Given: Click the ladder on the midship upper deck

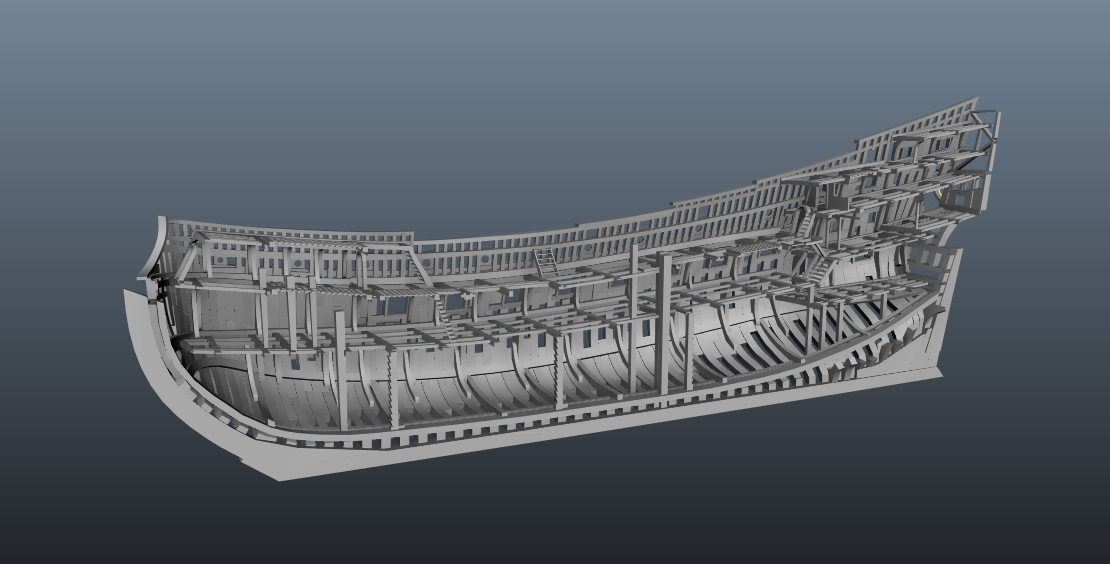Looking at the screenshot, I should [x=548, y=263].
